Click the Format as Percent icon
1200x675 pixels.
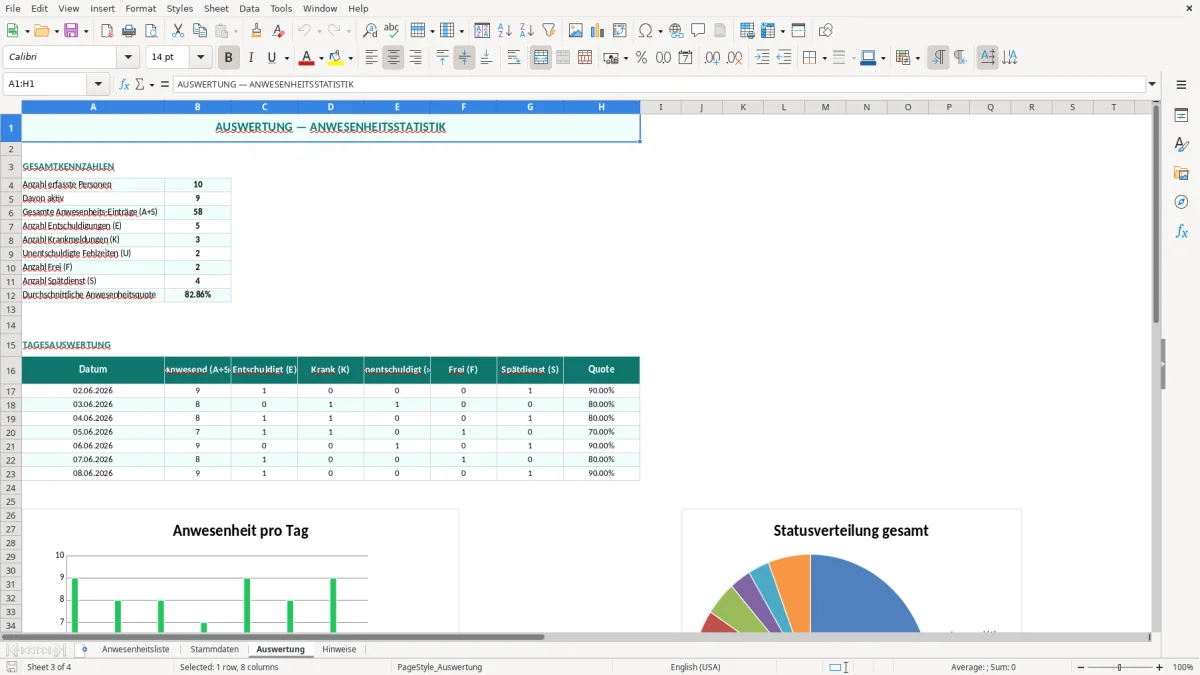(x=642, y=58)
